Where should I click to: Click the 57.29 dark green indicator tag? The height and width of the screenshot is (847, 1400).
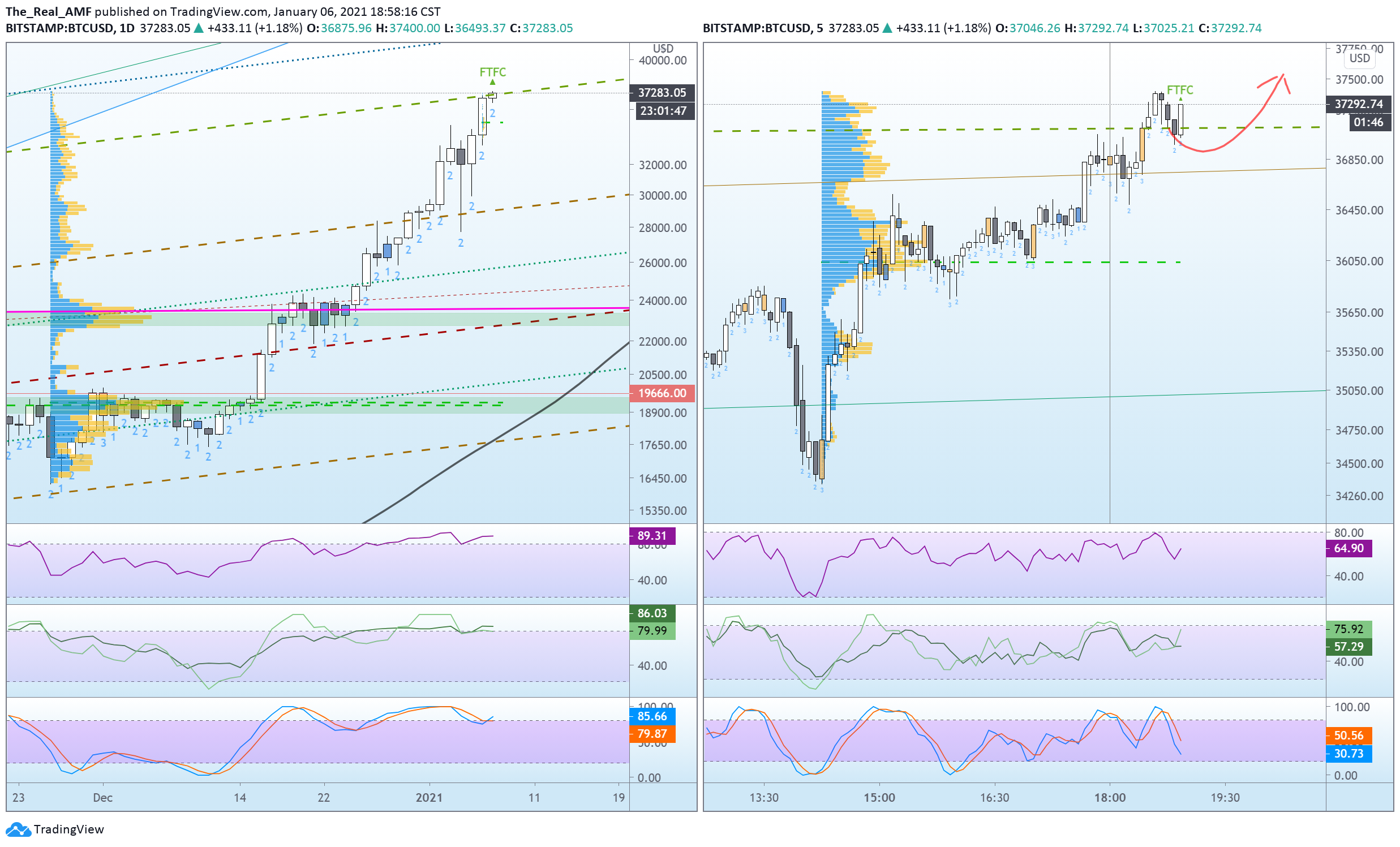click(1349, 647)
